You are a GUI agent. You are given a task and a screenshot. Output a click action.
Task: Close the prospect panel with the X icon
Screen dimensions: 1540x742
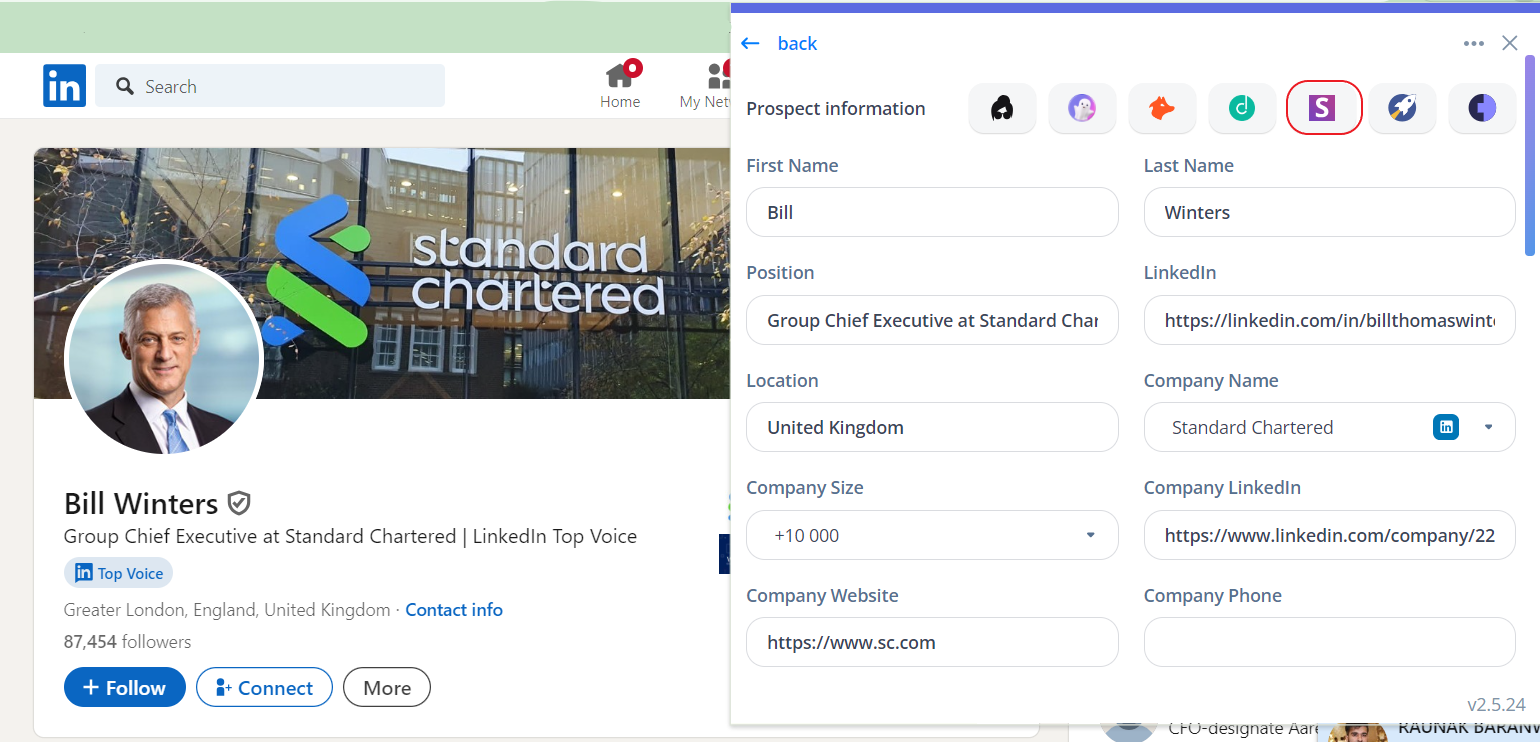[1510, 43]
